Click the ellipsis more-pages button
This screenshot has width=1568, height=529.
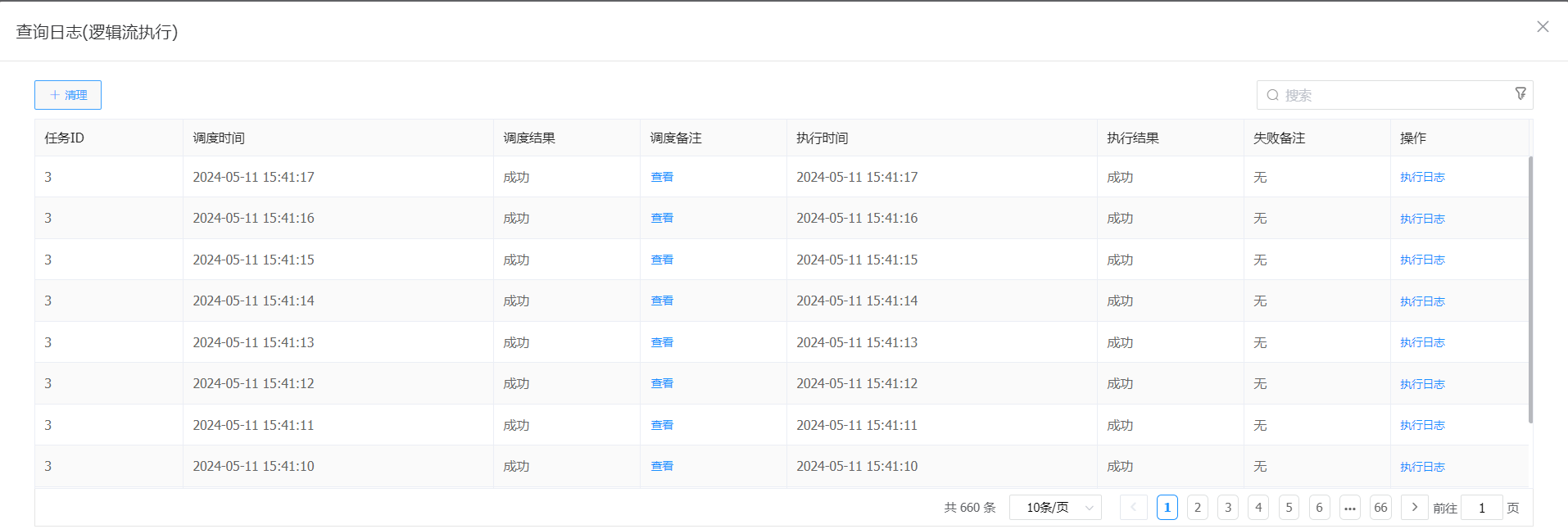[1350, 508]
